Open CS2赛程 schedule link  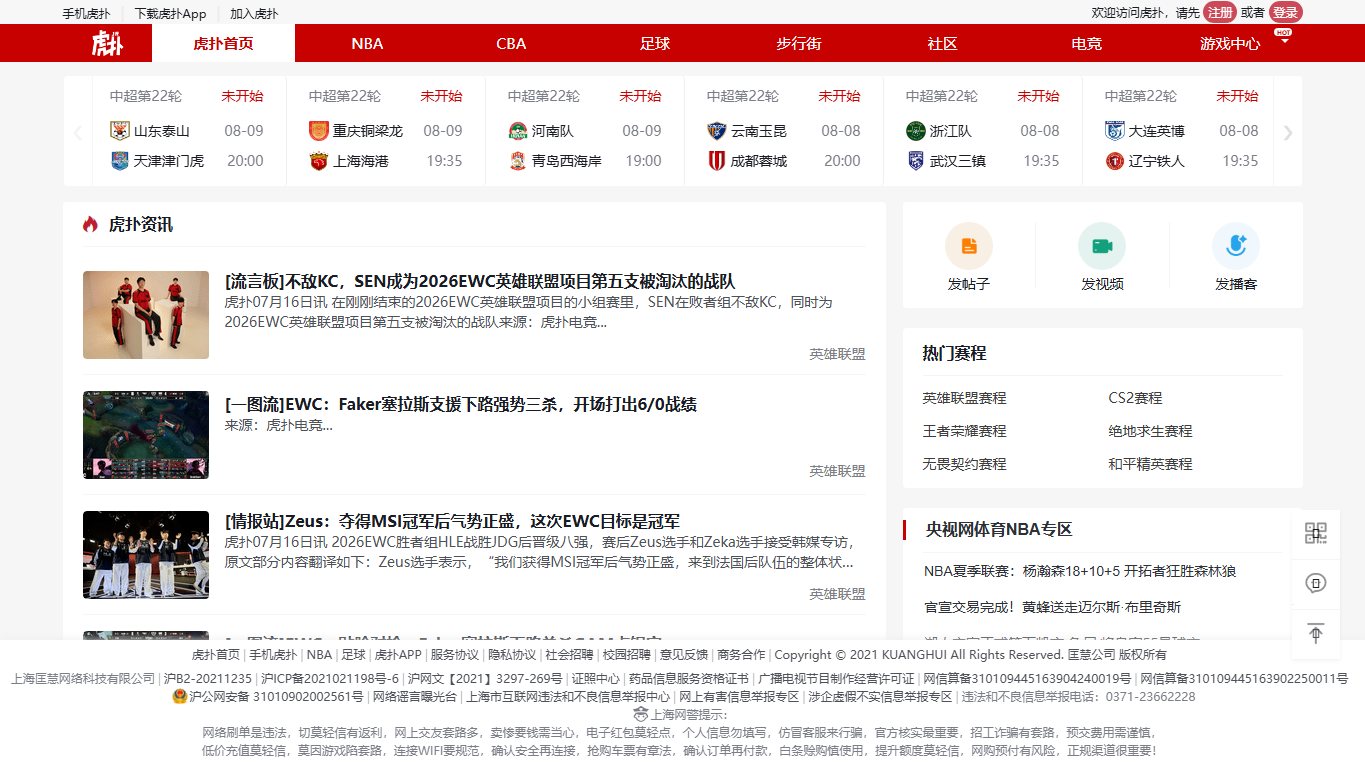[x=1135, y=398]
